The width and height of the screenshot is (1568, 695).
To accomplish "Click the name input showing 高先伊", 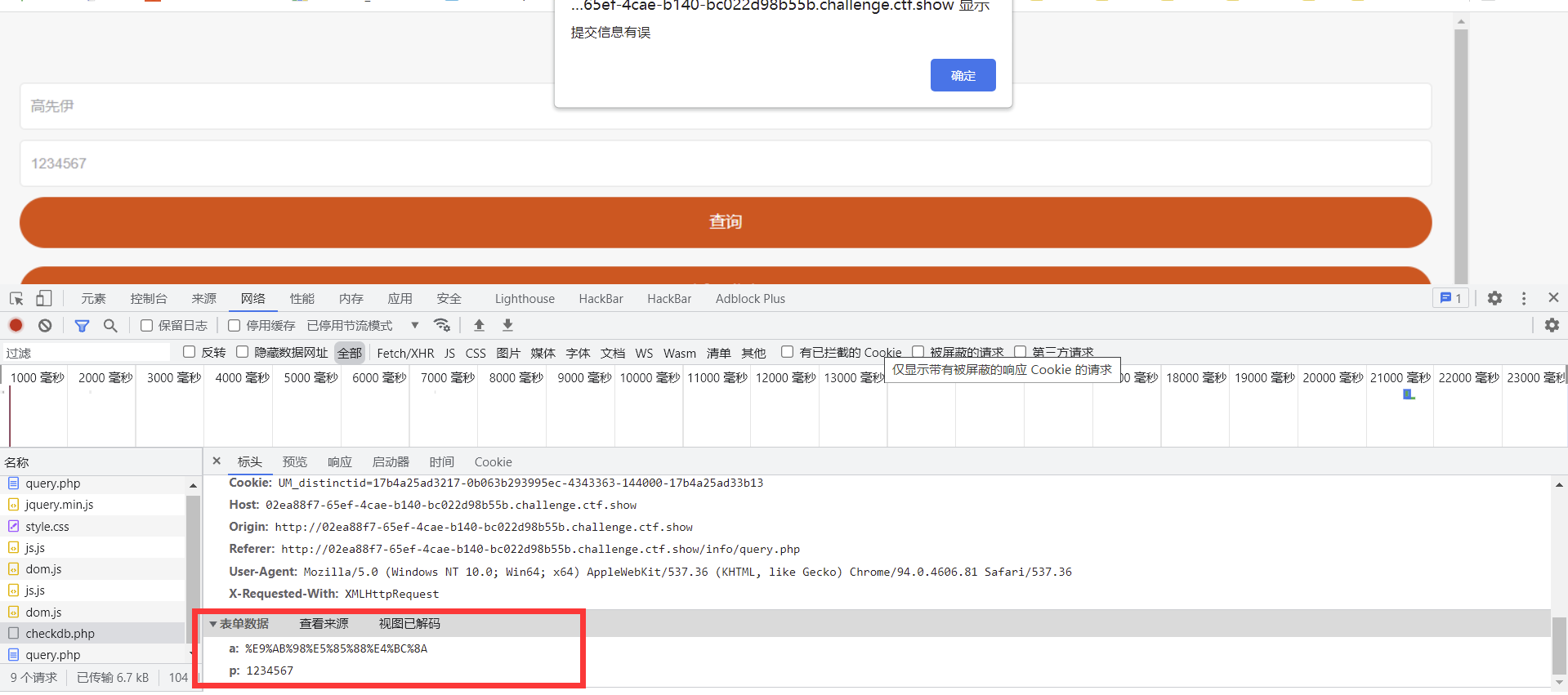I will (x=726, y=106).
